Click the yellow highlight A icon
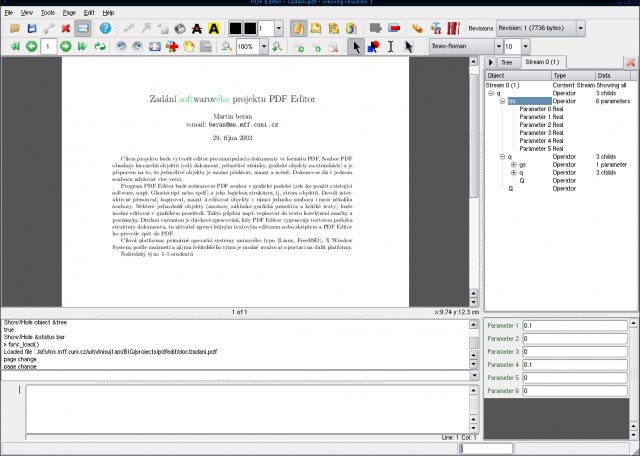 click(214, 29)
